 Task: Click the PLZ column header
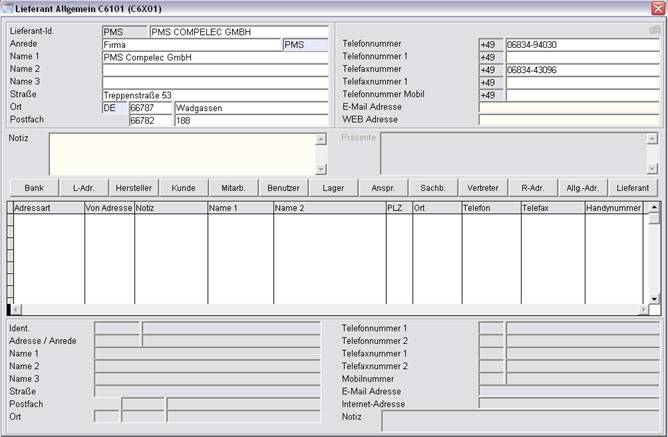(x=398, y=208)
